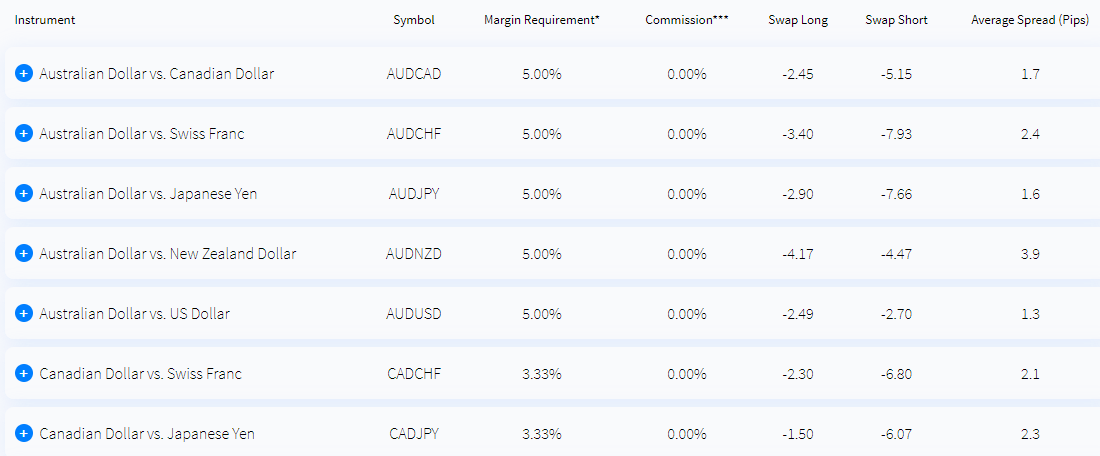Select the AUDUSD symbol cell

414,314
